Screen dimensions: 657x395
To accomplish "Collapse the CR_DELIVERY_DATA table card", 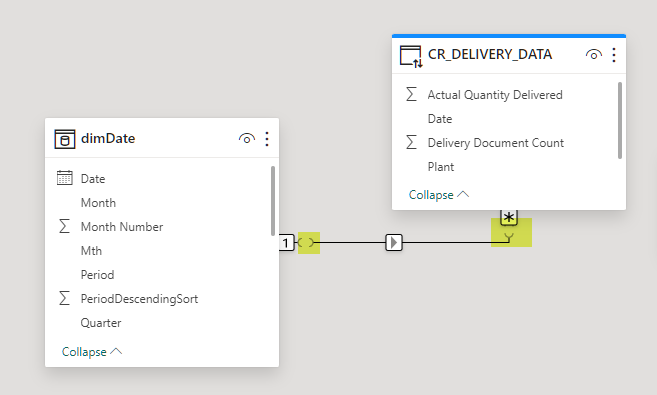I will click(439, 195).
